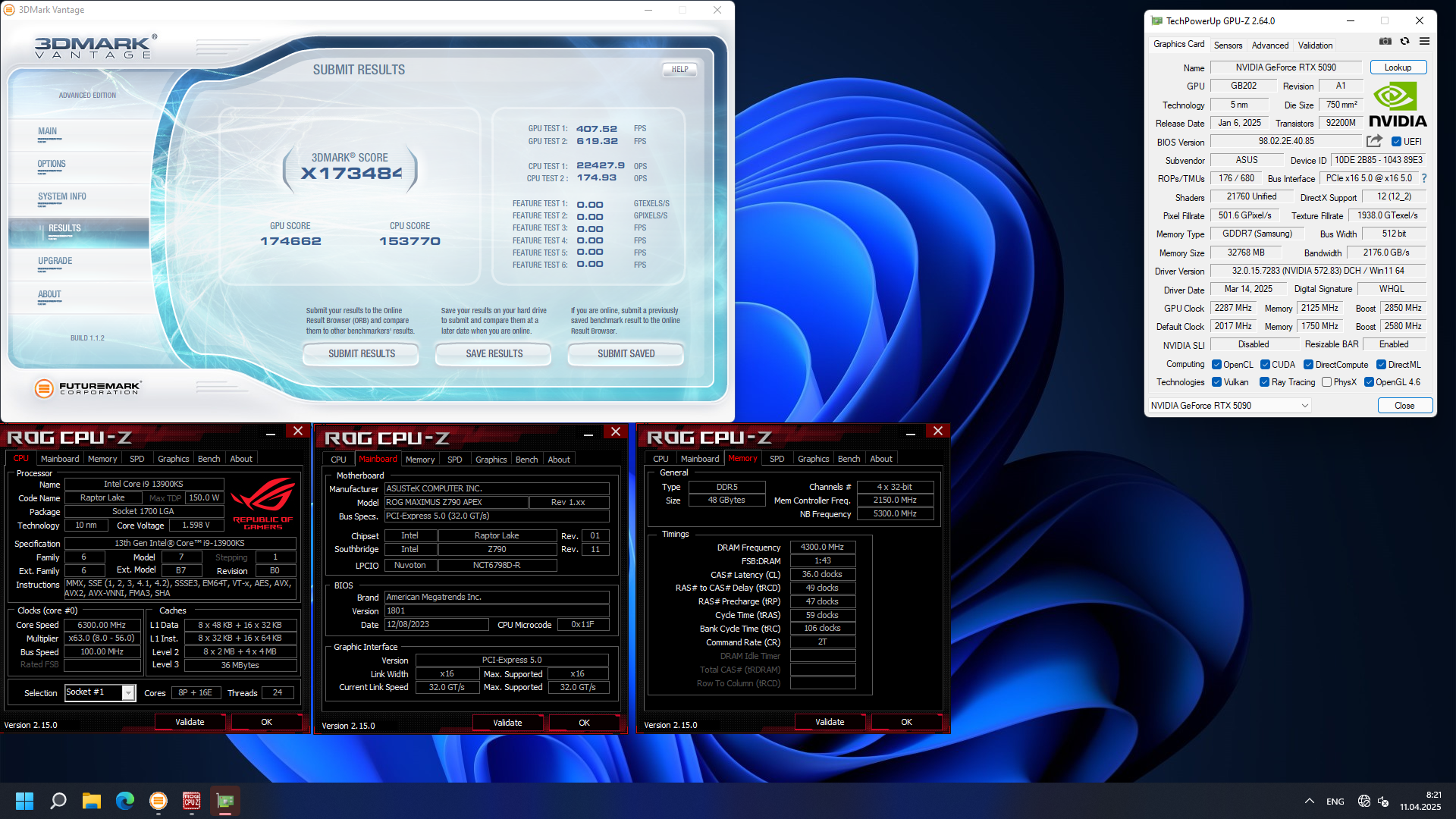The height and width of the screenshot is (819, 1456).
Task: Click the ROG CPU-Z taskbar icon
Action: 192,801
